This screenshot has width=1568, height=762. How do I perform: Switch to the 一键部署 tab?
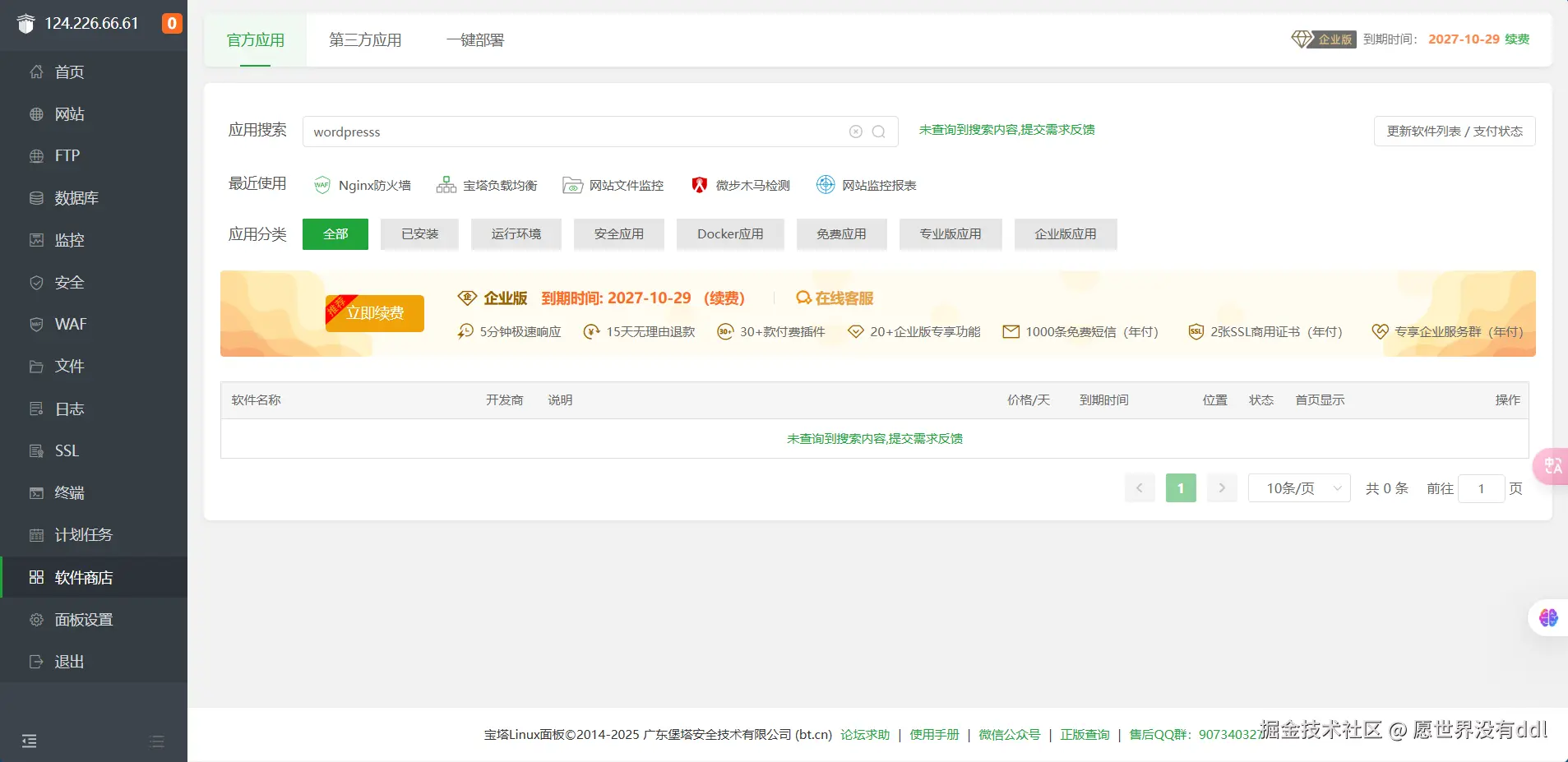[475, 40]
